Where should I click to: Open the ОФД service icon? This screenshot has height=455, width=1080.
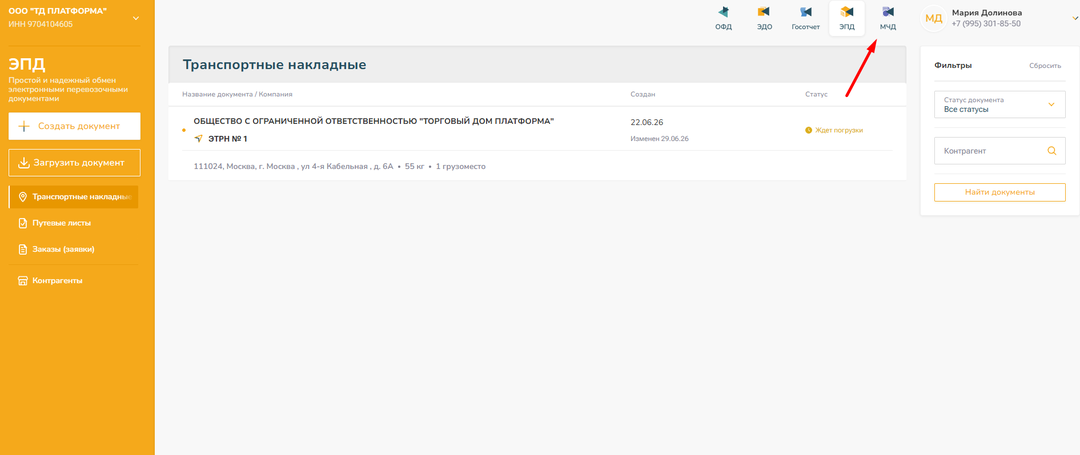point(723,19)
